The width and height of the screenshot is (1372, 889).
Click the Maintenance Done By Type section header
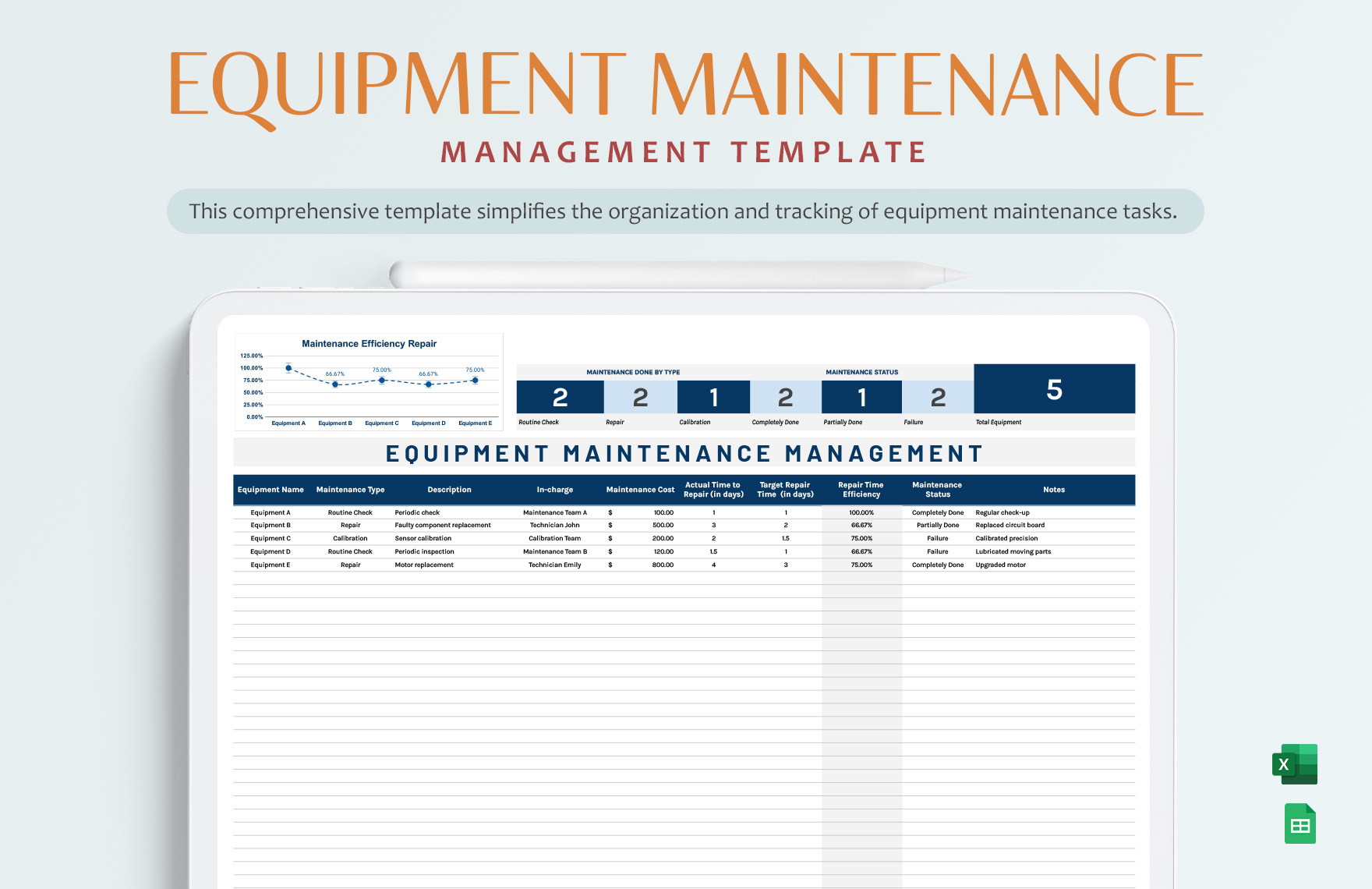point(631,372)
